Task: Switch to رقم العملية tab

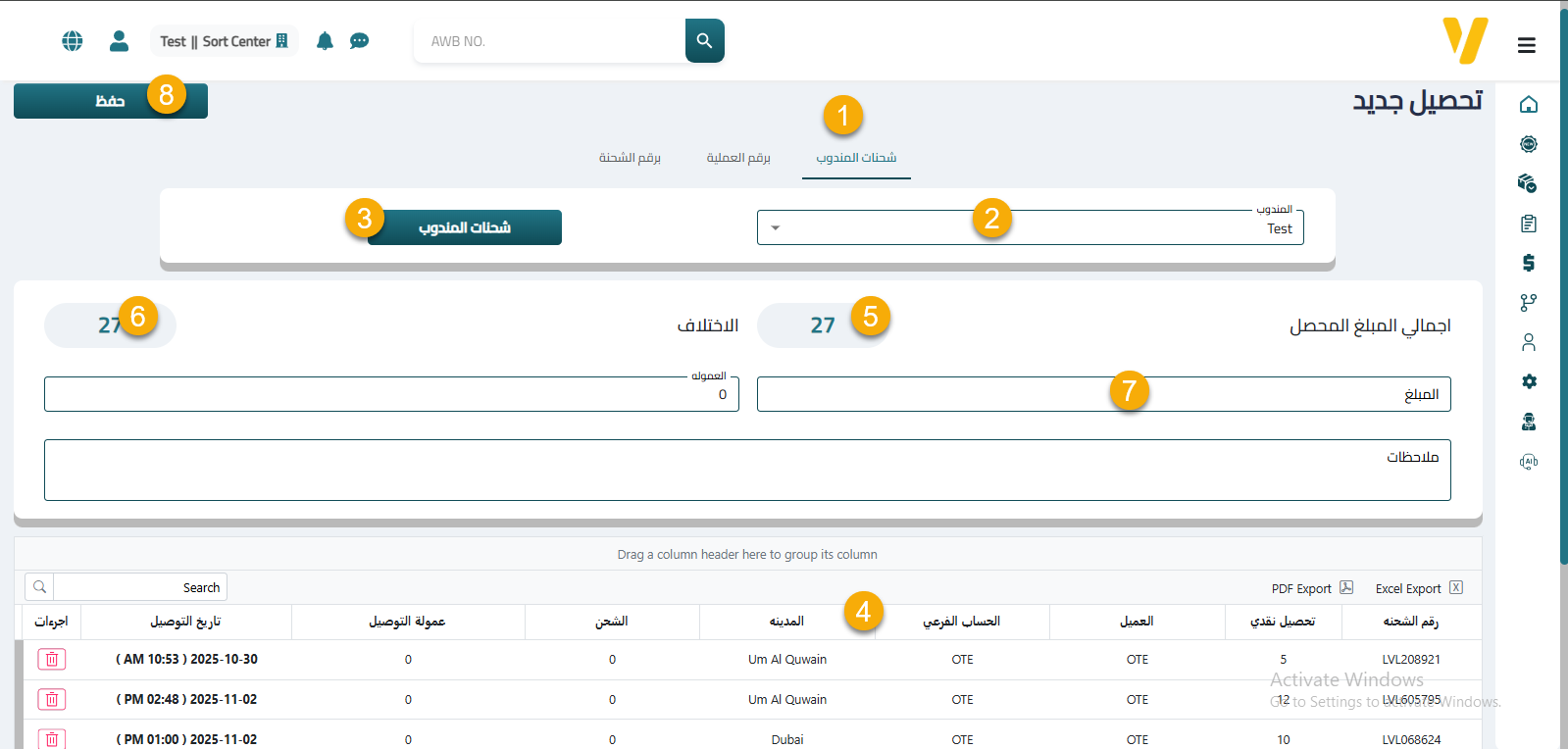Action: click(738, 158)
